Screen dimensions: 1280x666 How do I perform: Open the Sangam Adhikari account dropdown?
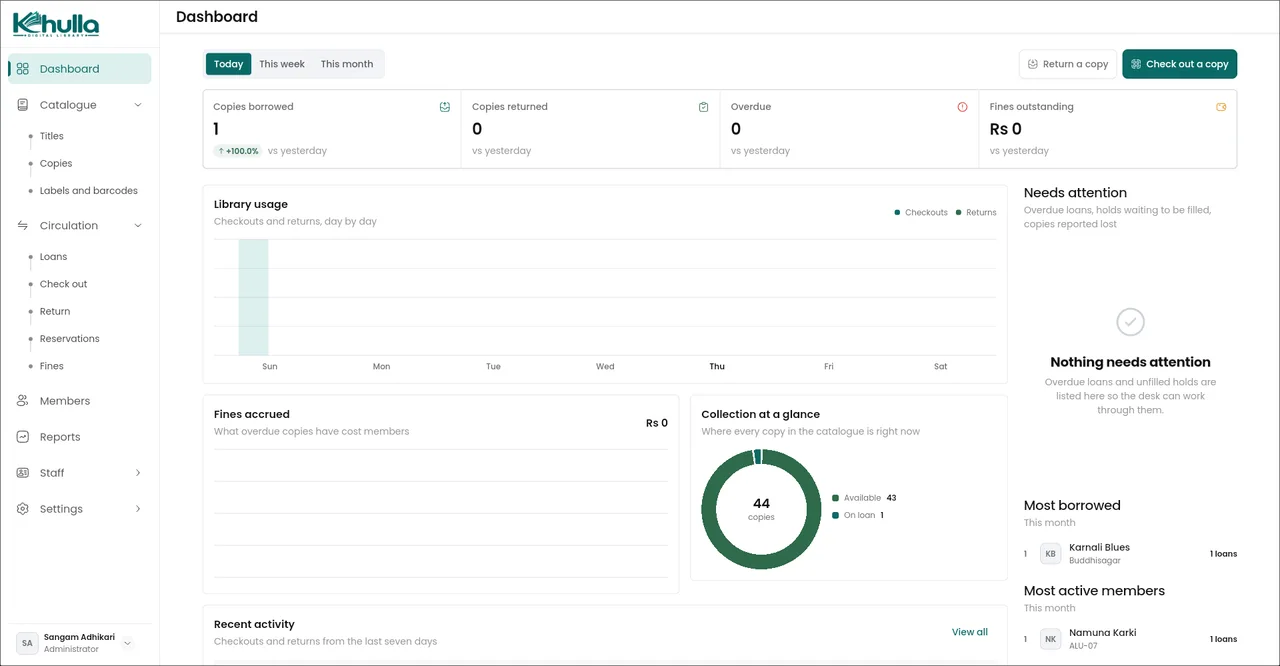pyautogui.click(x=127, y=643)
